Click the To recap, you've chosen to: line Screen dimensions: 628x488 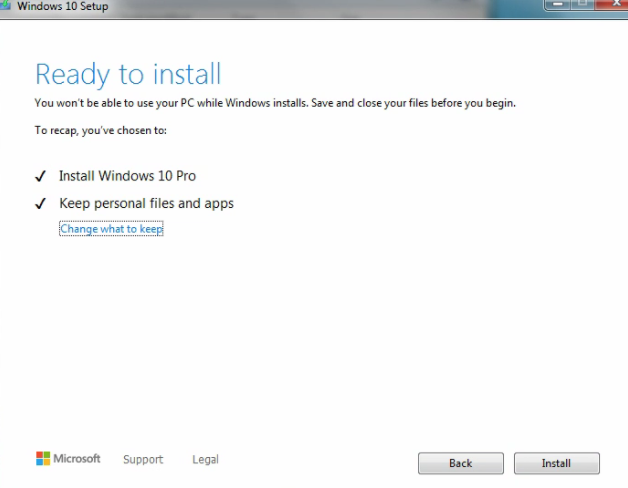point(101,131)
